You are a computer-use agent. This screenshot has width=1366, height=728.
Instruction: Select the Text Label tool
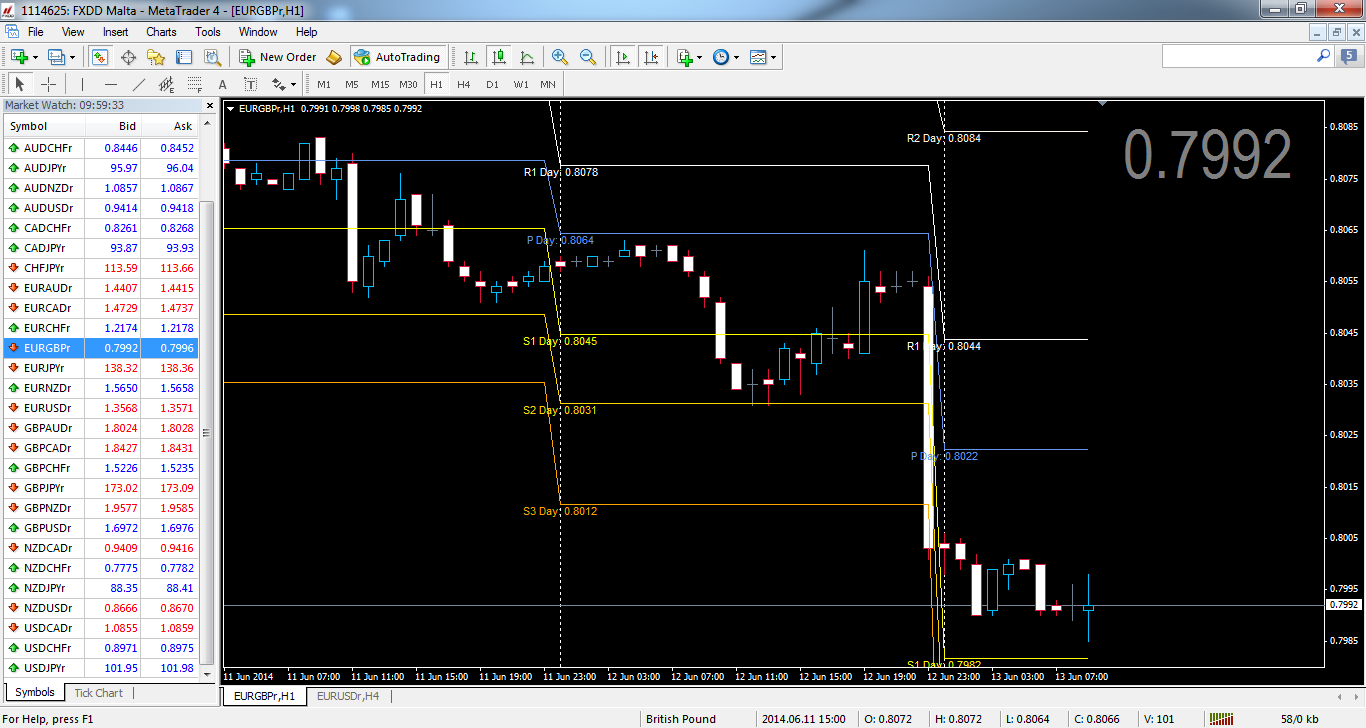[x=250, y=84]
